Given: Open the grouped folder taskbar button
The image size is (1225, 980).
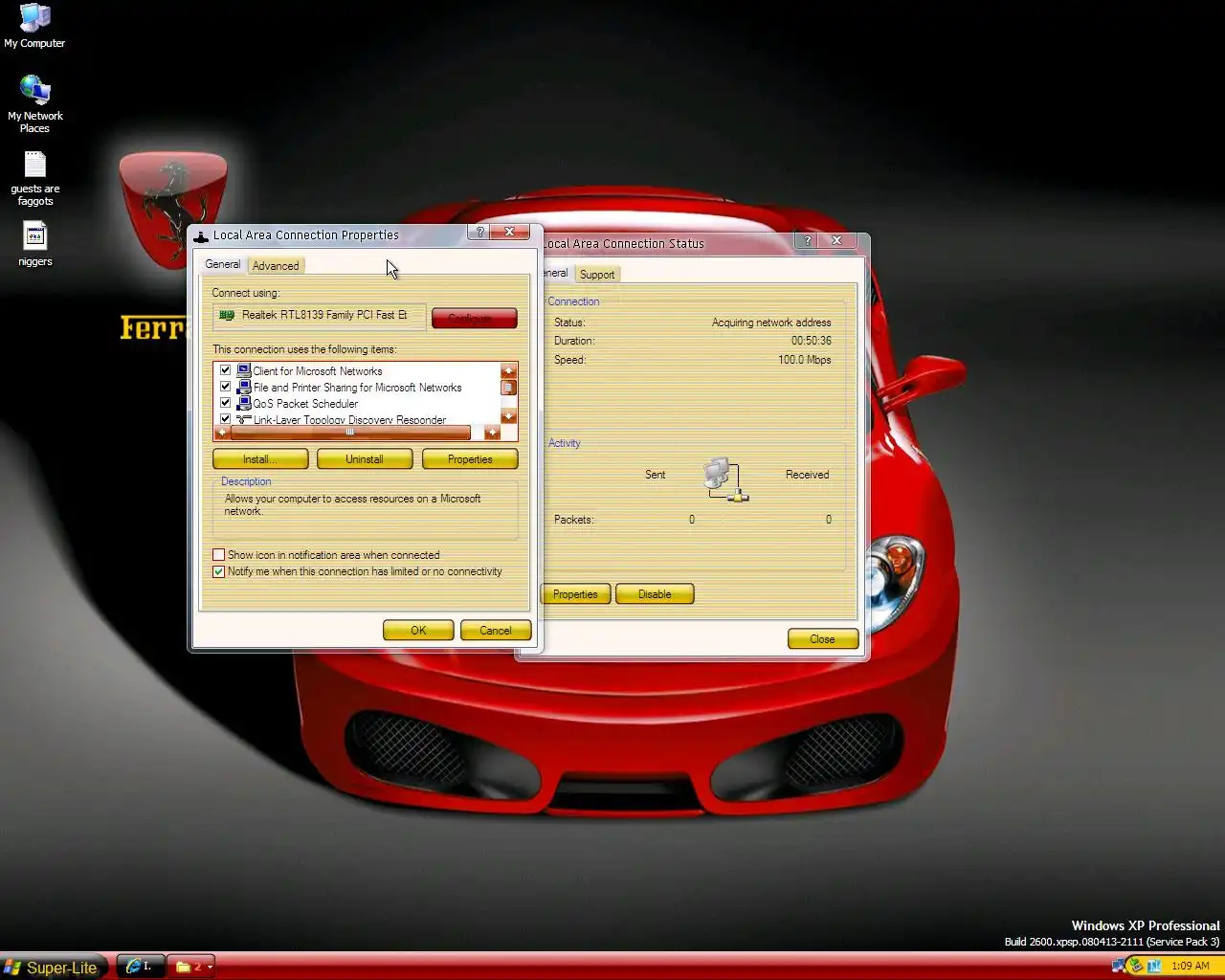Looking at the screenshot, I should point(190,967).
